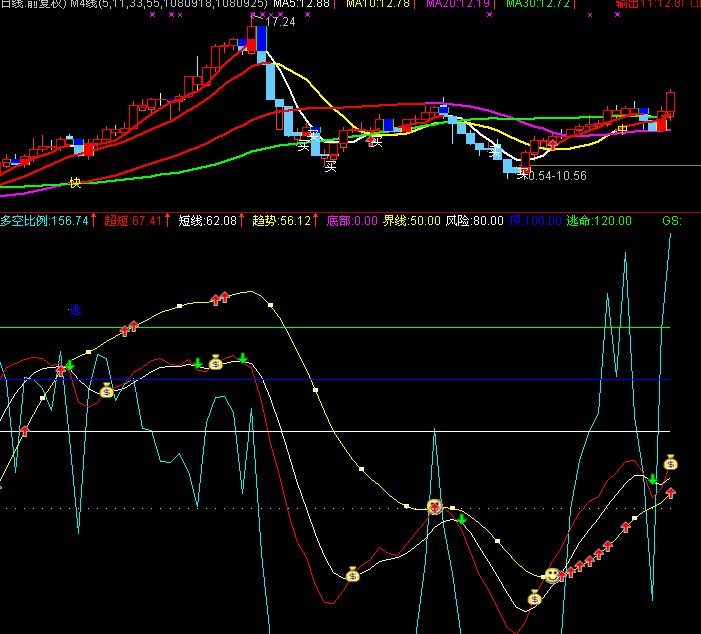Click the red-faced icon on the dotted line
The image size is (701, 634).
click(434, 507)
